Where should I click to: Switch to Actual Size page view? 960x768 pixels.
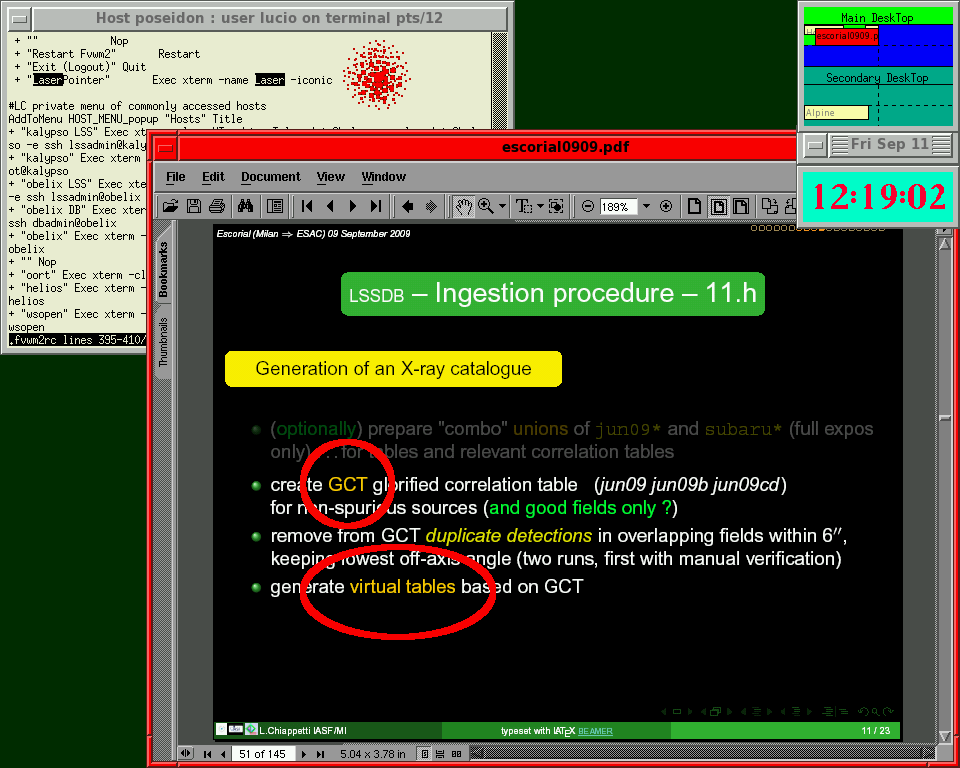coord(694,206)
